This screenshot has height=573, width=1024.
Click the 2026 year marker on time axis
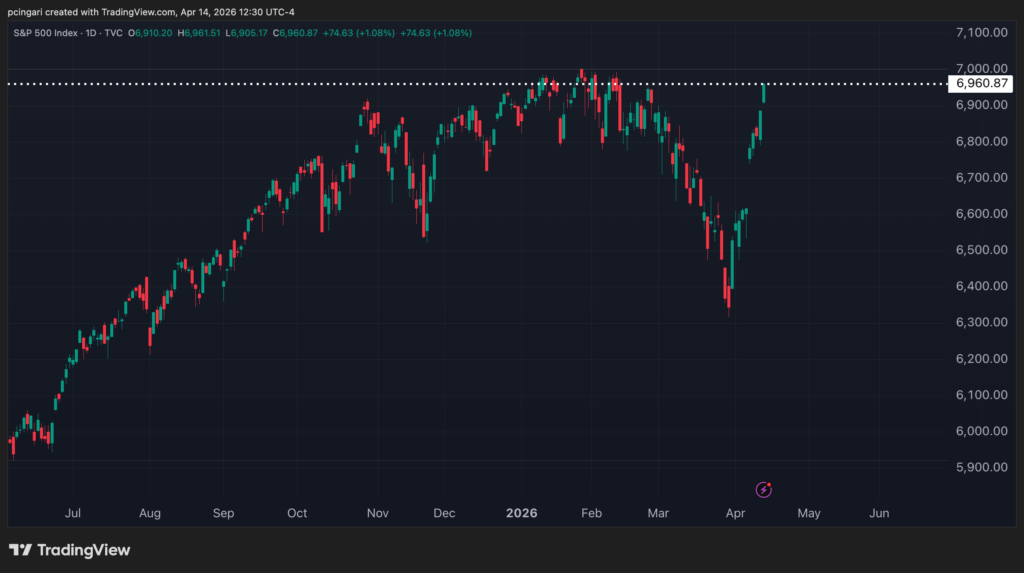pos(521,513)
